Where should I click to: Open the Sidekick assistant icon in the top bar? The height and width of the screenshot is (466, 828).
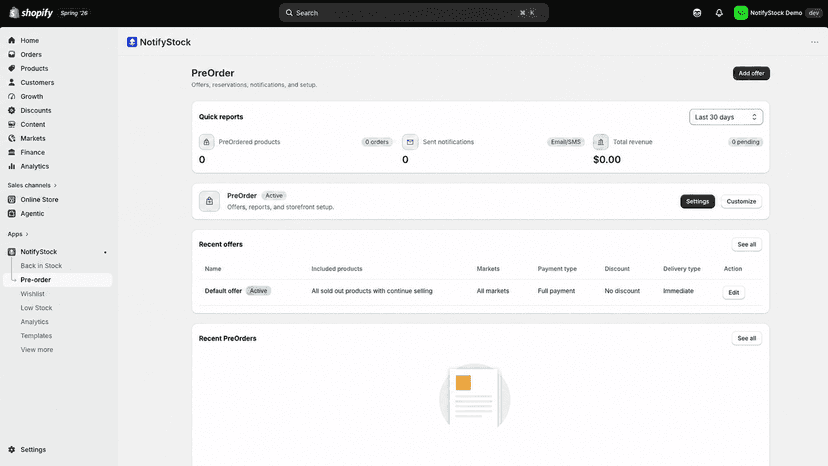click(697, 13)
